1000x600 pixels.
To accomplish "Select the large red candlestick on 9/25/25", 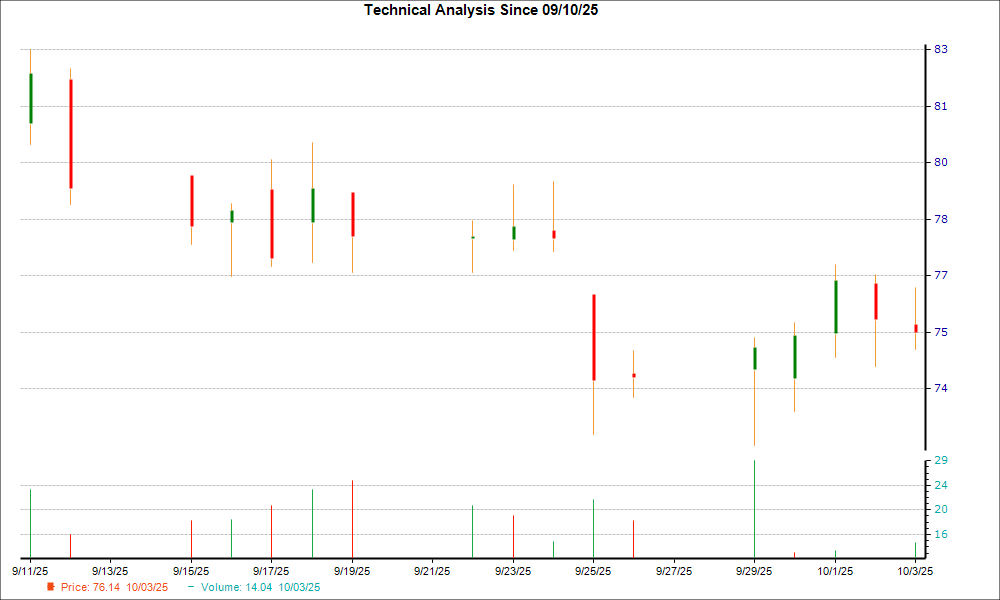I will pyautogui.click(x=594, y=337).
